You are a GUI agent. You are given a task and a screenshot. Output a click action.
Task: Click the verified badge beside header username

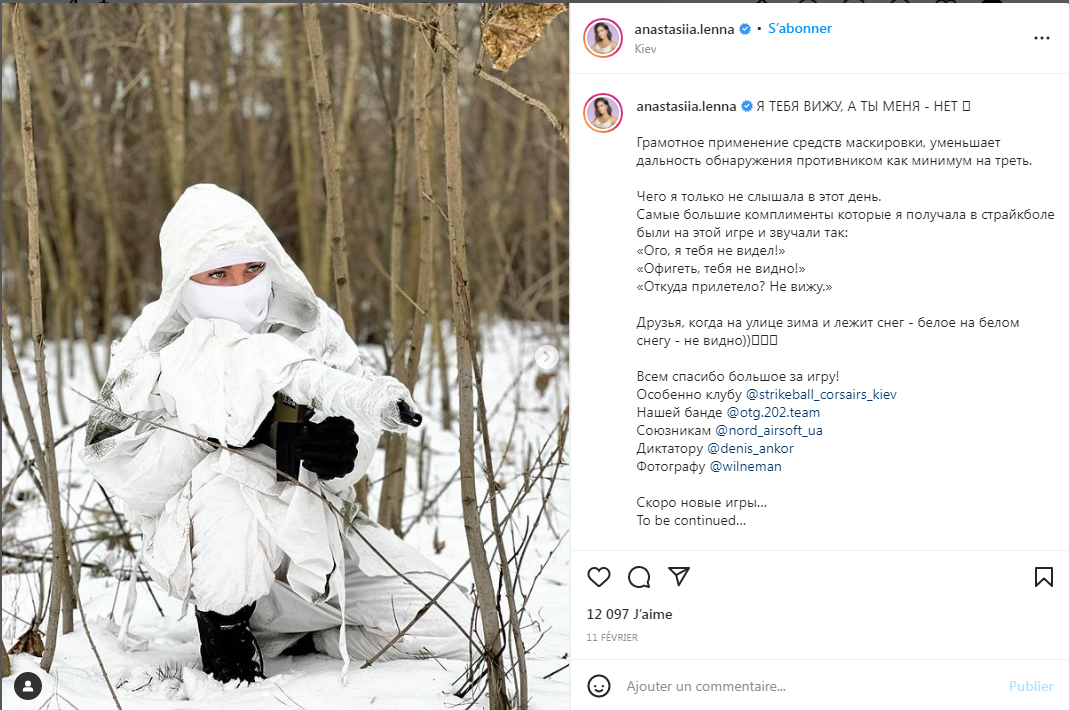745,29
